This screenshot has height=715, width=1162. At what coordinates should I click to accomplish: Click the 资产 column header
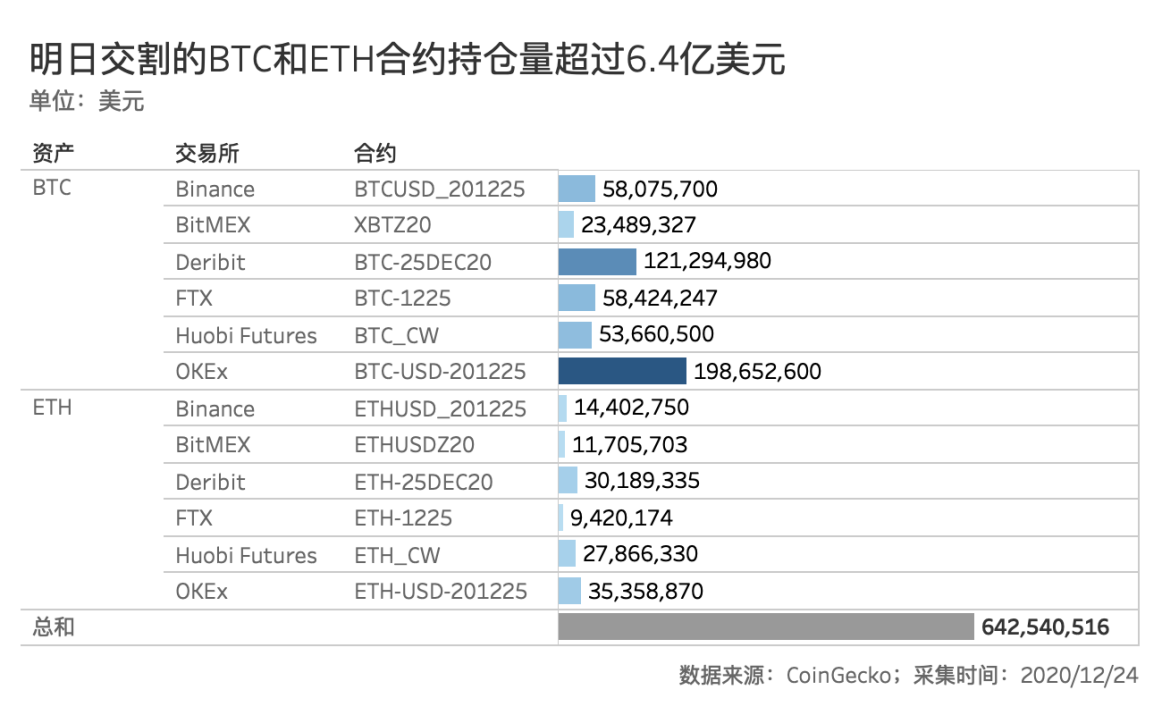tap(53, 153)
